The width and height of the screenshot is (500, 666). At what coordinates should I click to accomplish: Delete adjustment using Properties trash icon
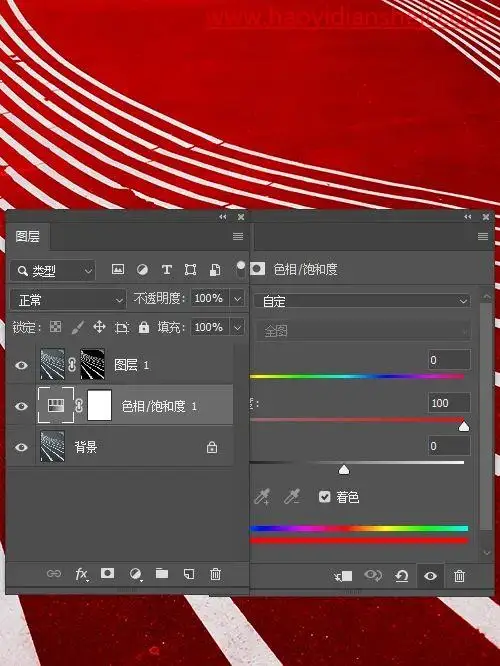(x=459, y=576)
